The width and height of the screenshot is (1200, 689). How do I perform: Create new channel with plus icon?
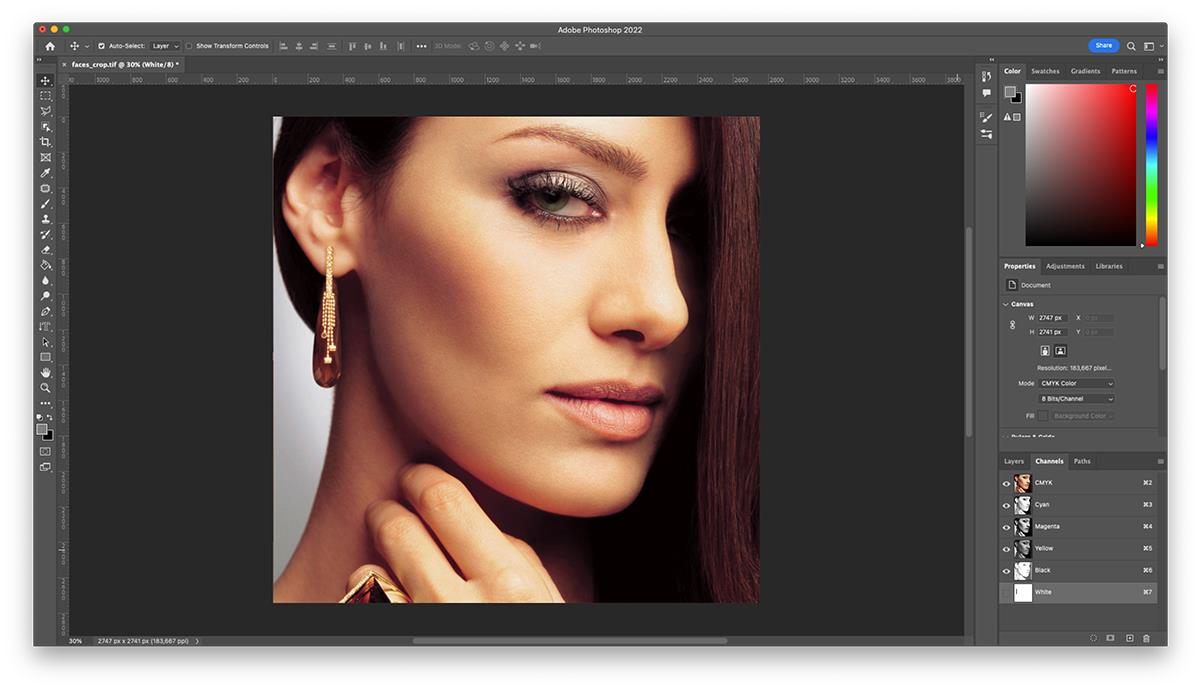pyautogui.click(x=1129, y=638)
